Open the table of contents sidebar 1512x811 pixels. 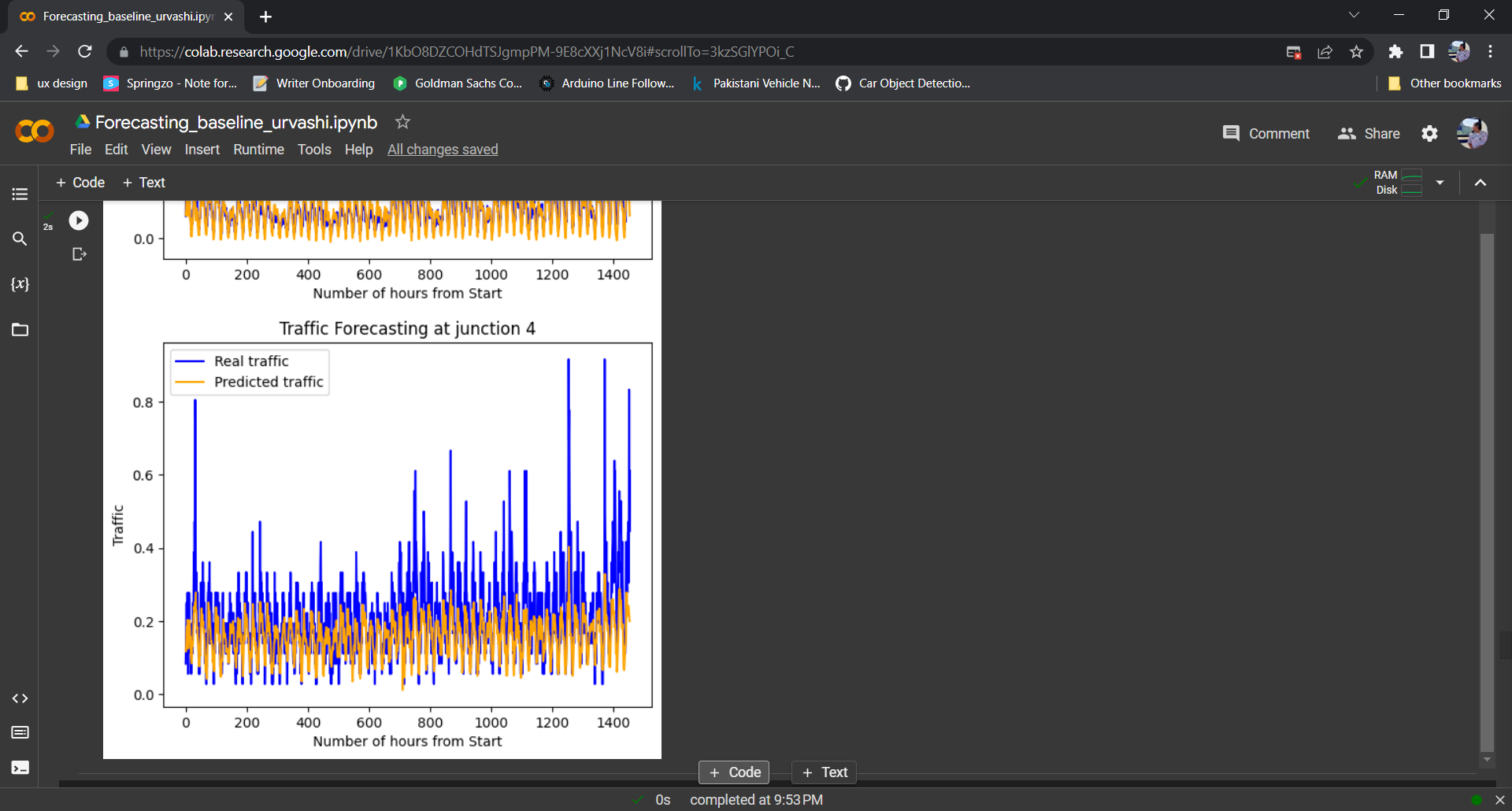[20, 194]
